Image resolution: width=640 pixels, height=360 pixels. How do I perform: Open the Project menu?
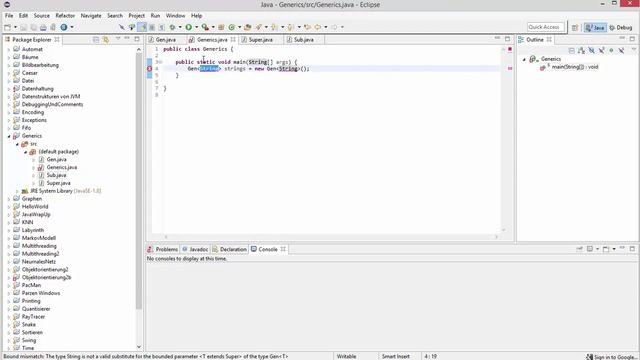coord(137,16)
